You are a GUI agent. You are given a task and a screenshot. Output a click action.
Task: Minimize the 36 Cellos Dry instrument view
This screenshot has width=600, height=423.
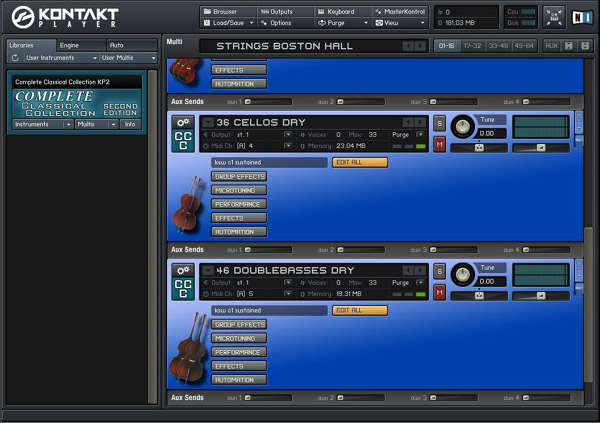tap(579, 127)
